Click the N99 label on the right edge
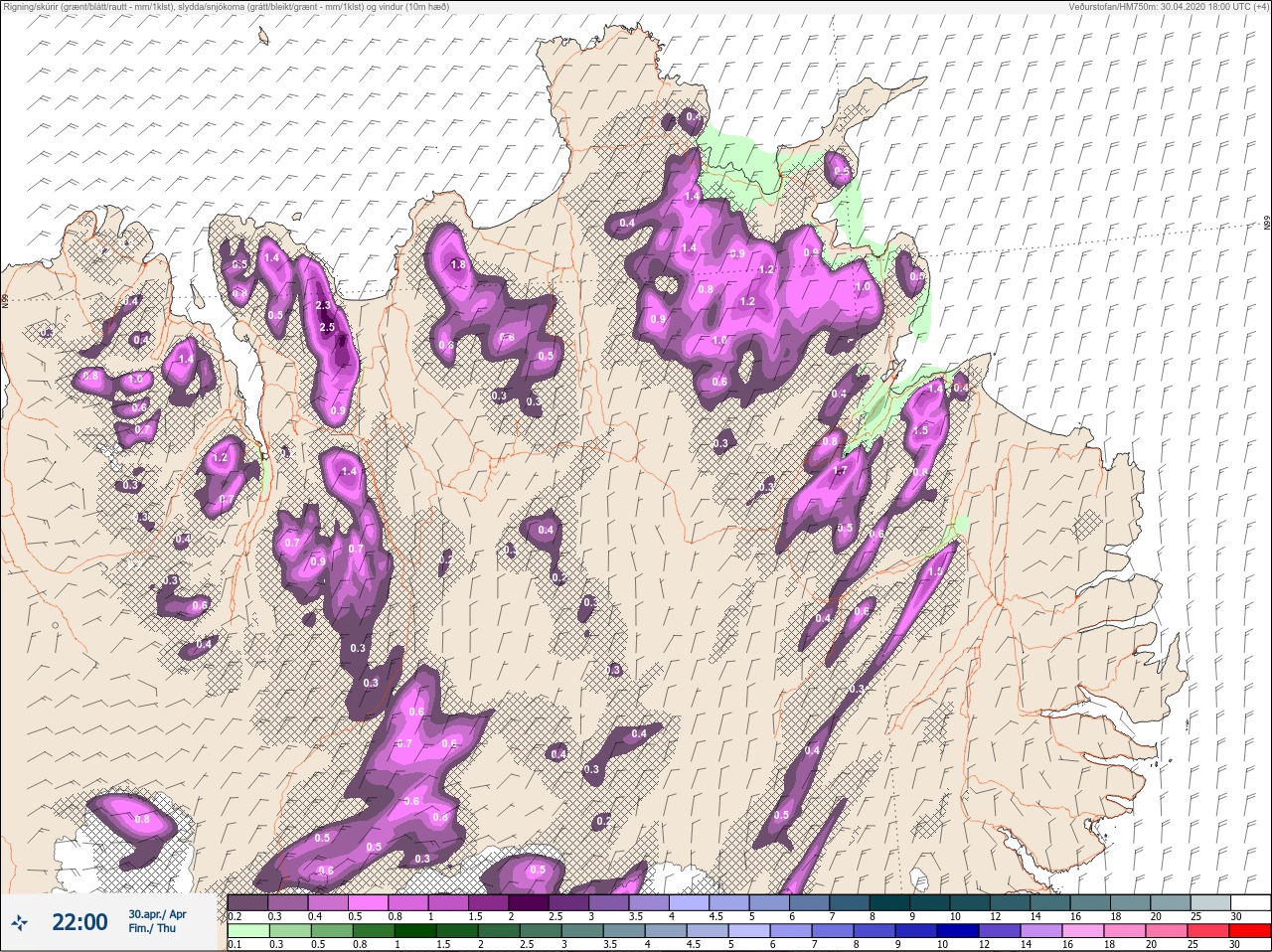Image resolution: width=1272 pixels, height=952 pixels. coord(1267,225)
